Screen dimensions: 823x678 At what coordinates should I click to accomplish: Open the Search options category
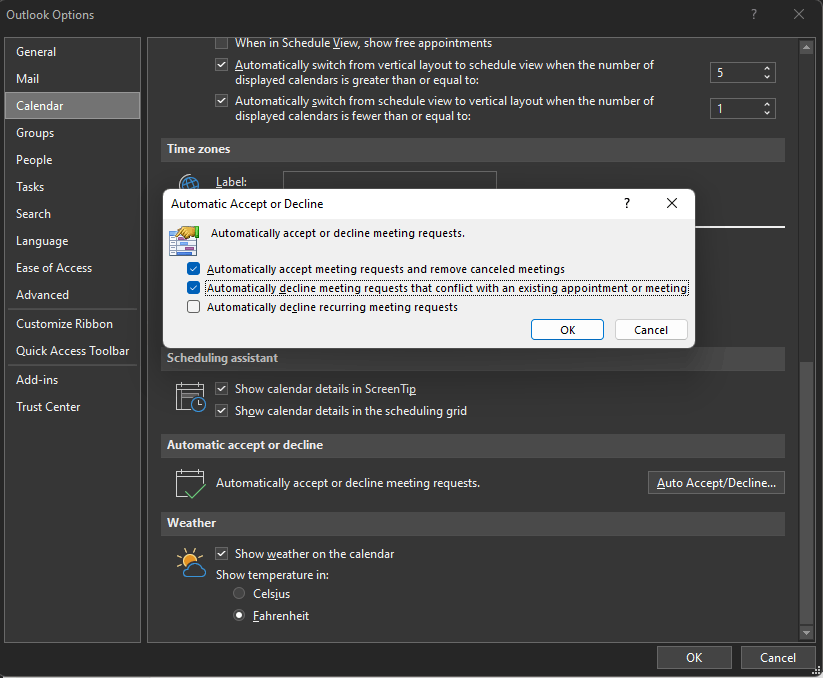pos(72,214)
